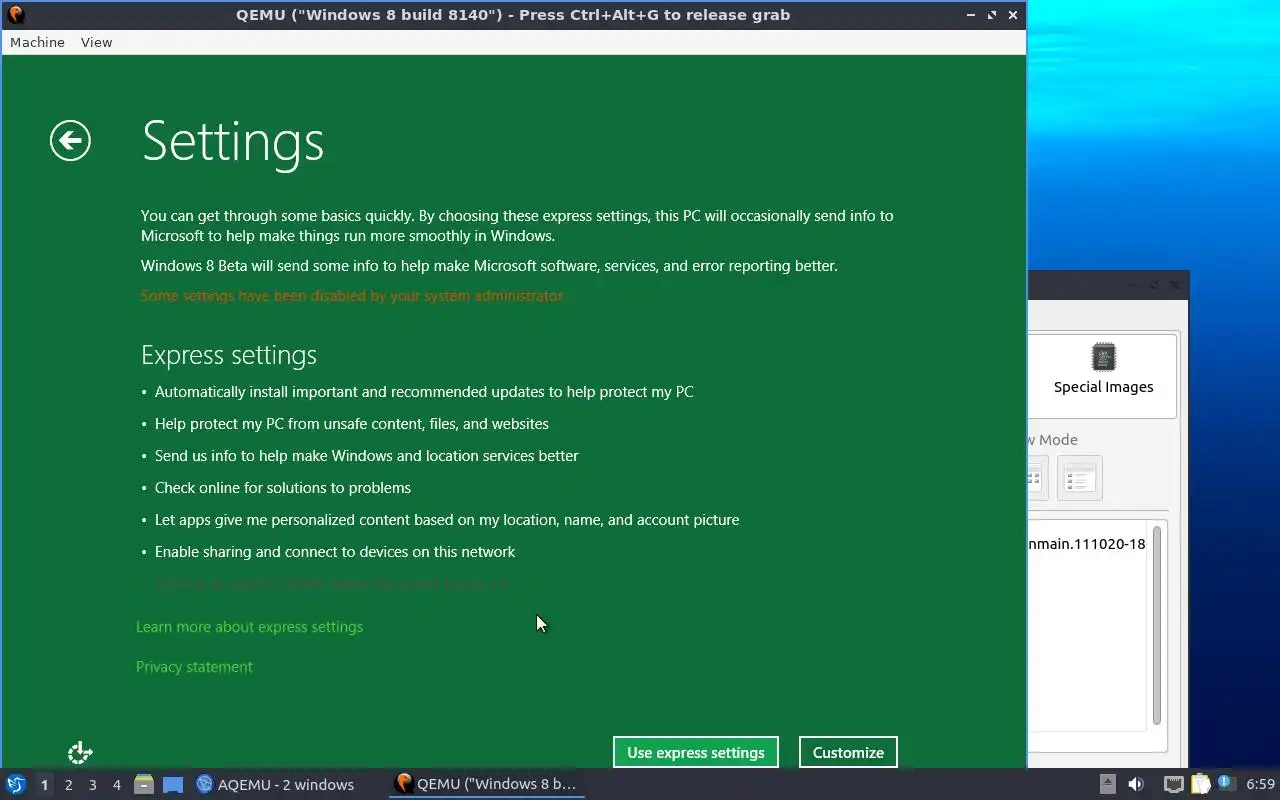Click the back arrow beside Settings
This screenshot has height=800, width=1280.
[70, 141]
